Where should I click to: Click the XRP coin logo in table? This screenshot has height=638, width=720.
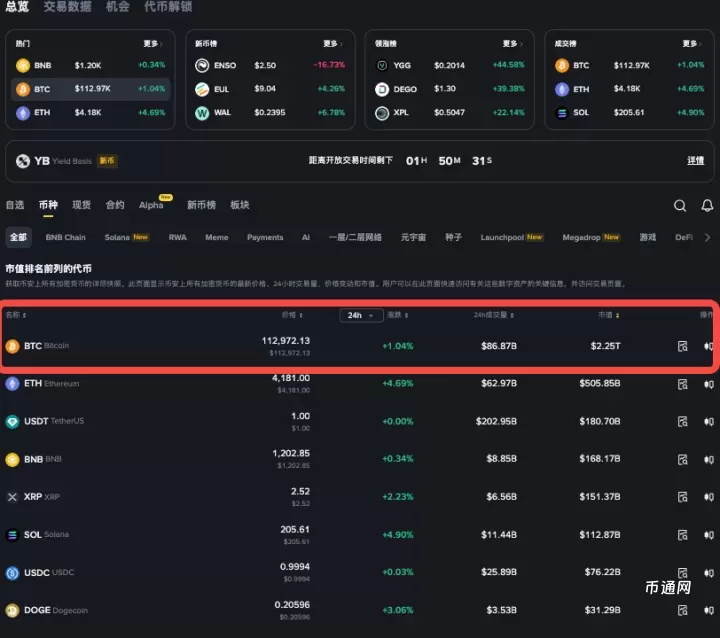coord(12,497)
